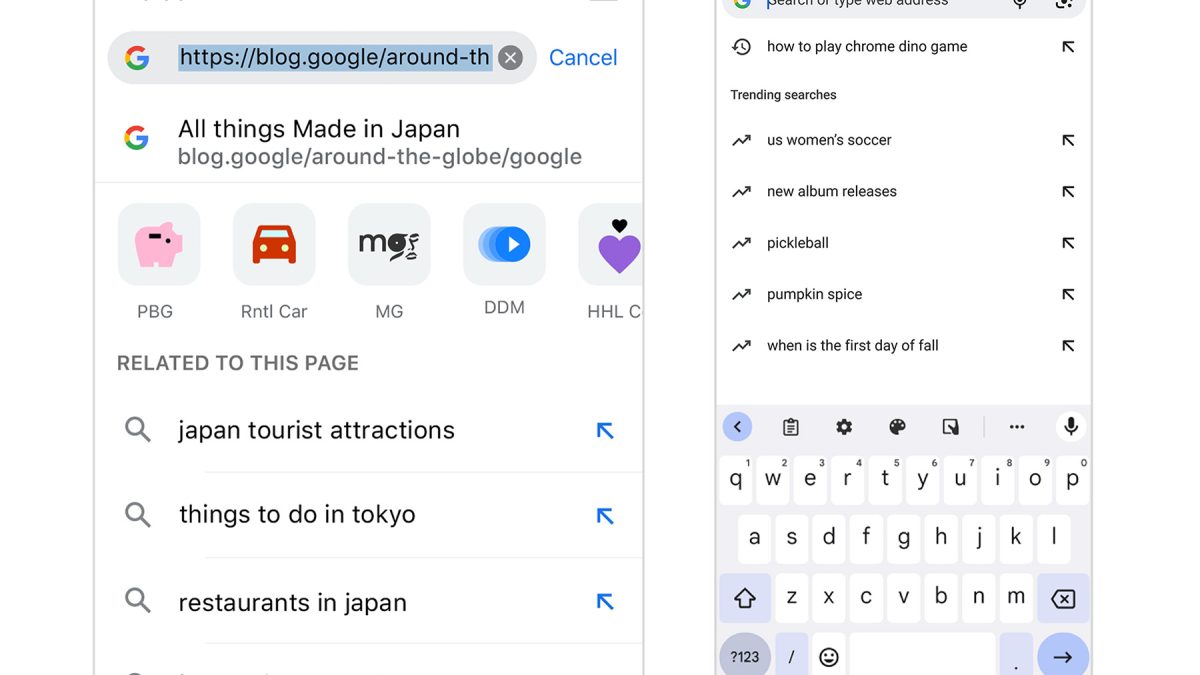
Task: Open the PBG piggy bank shortcut
Action: 159,245
